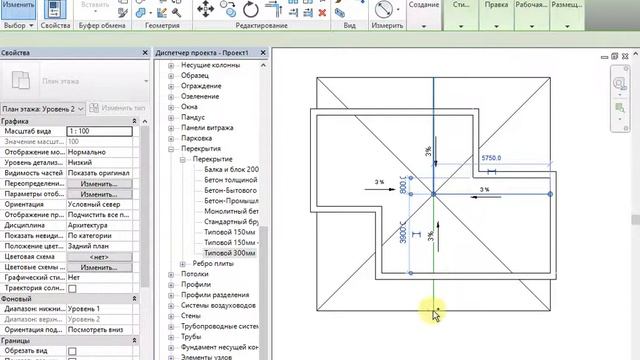The width and height of the screenshot is (640, 360).
Task: Expand the Несущие колонны tree node
Action: [171, 65]
